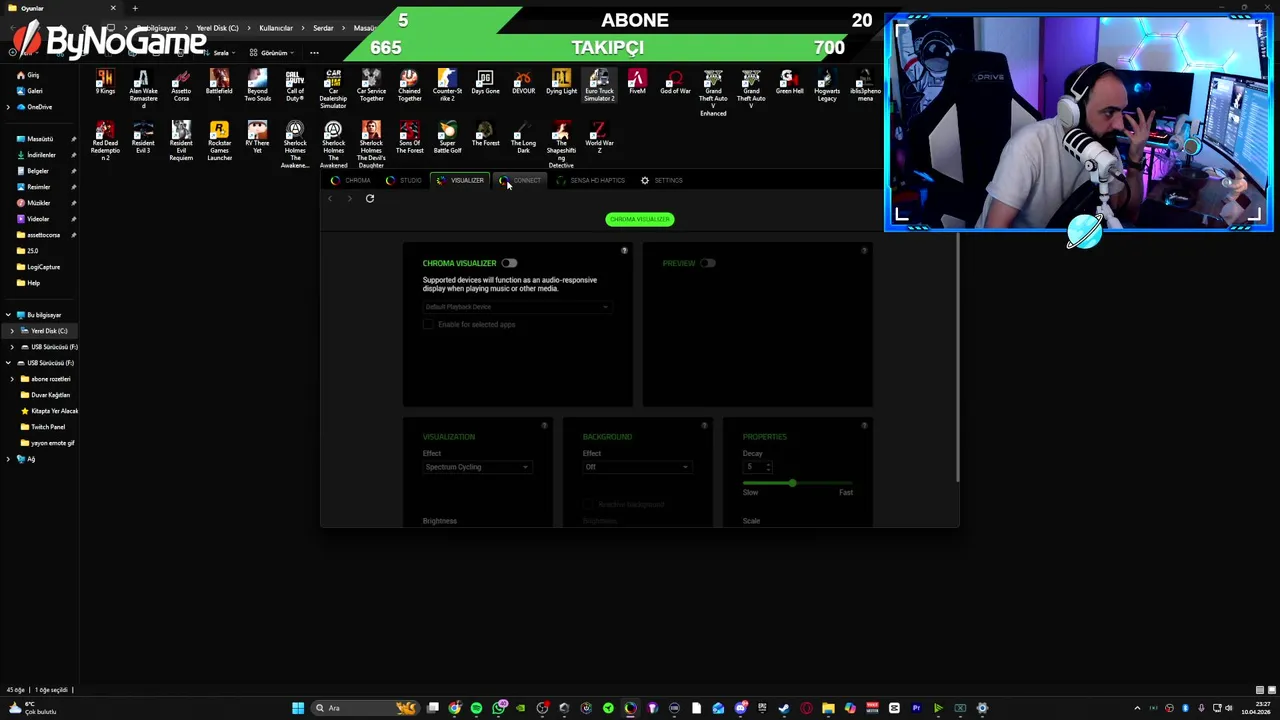Select the RV There Yet shortcut

257,138
